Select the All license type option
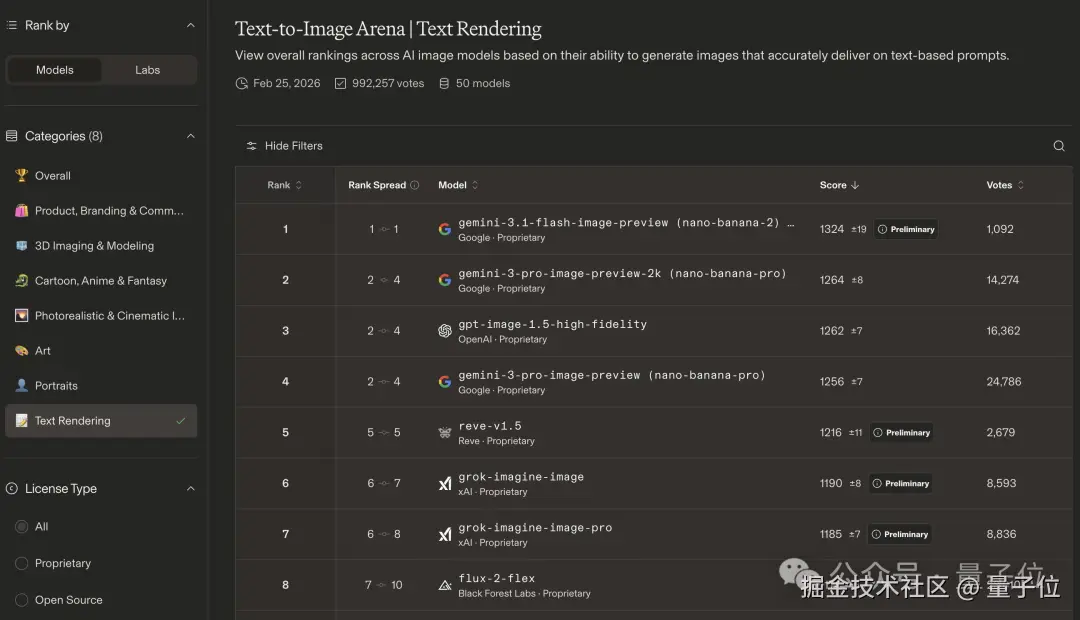1080x620 pixels. [x=22, y=526]
